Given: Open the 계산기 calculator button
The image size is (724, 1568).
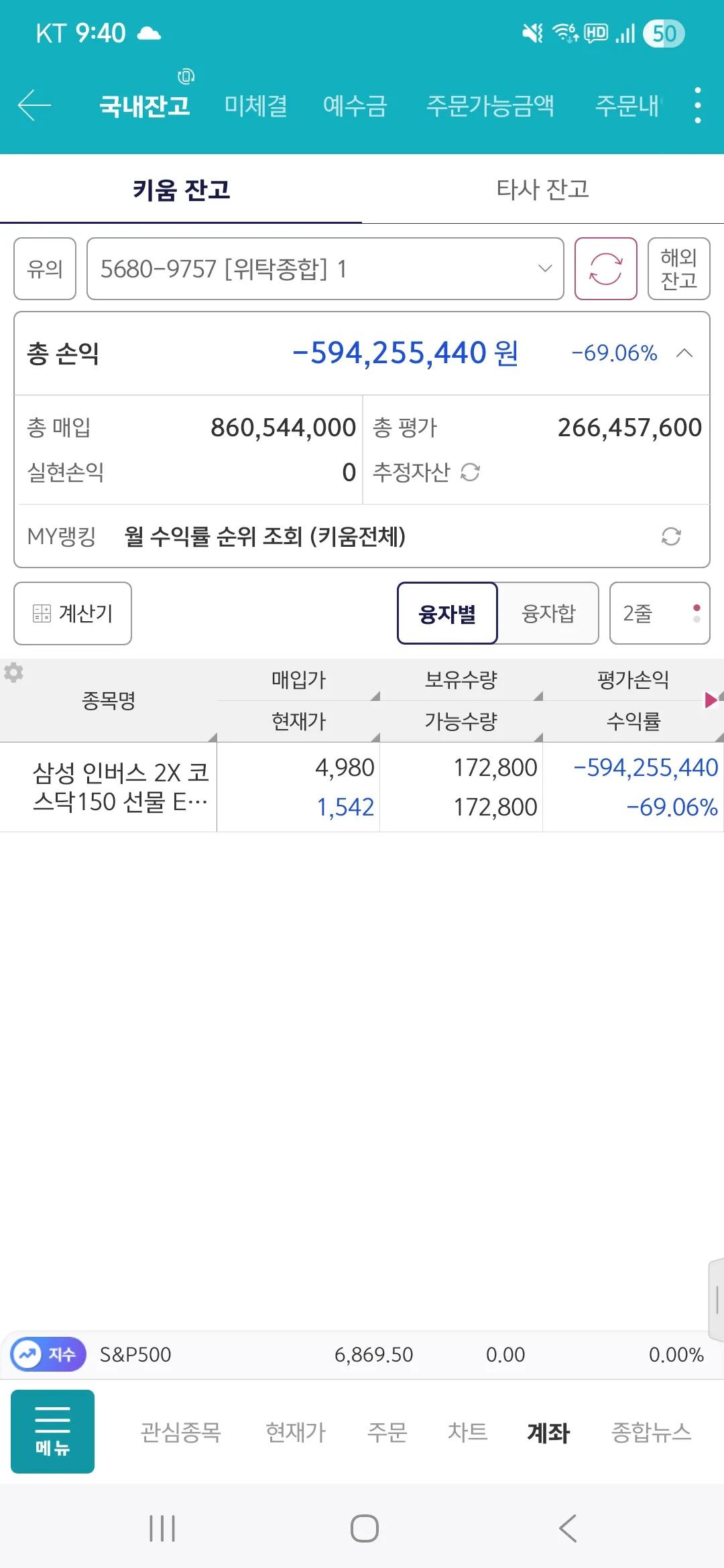Looking at the screenshot, I should (73, 613).
